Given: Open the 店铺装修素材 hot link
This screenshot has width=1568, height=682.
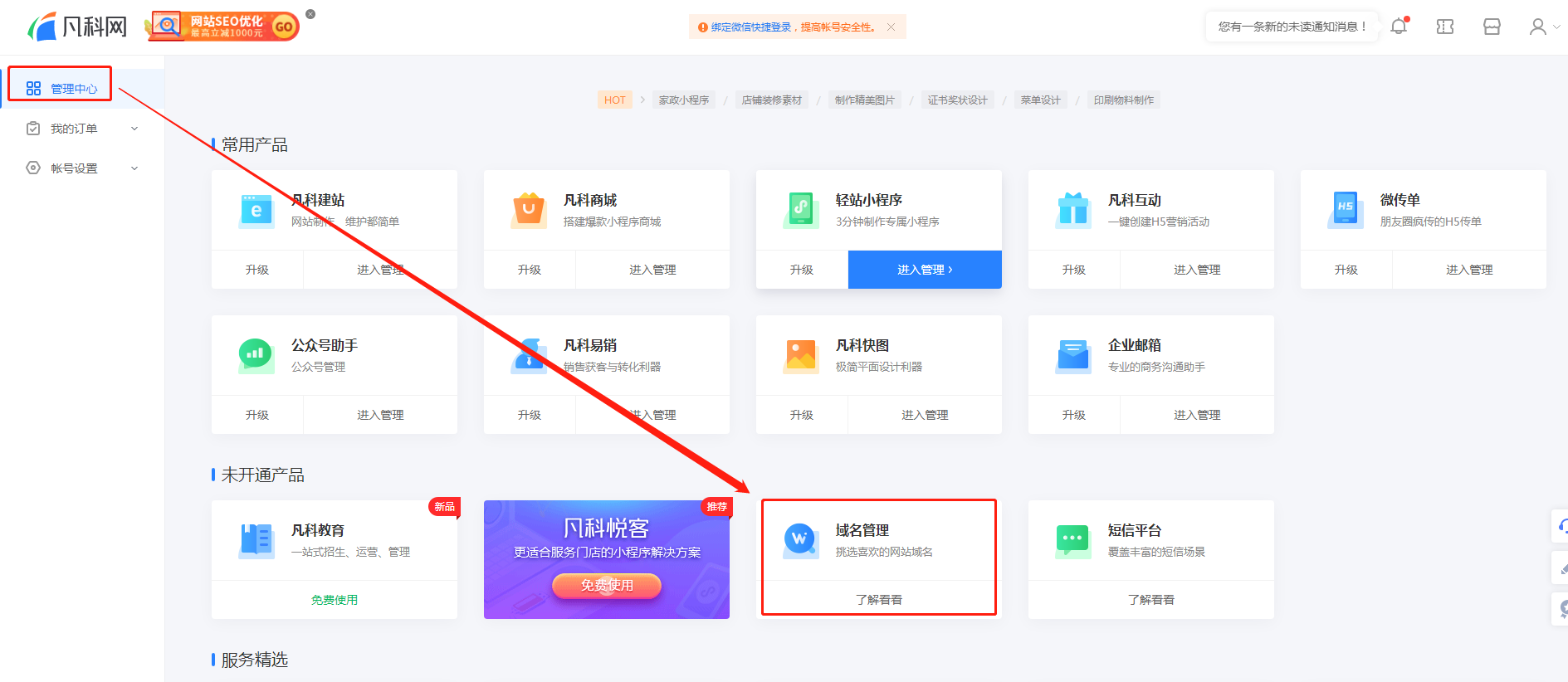Looking at the screenshot, I should [x=772, y=100].
